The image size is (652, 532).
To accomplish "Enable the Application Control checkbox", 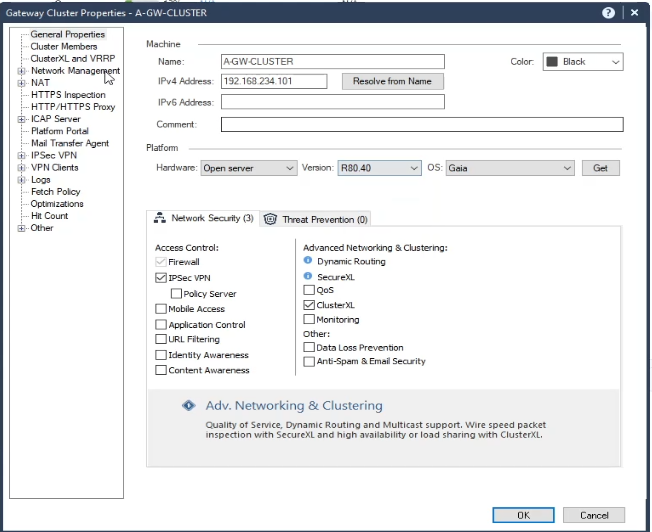I will point(161,324).
